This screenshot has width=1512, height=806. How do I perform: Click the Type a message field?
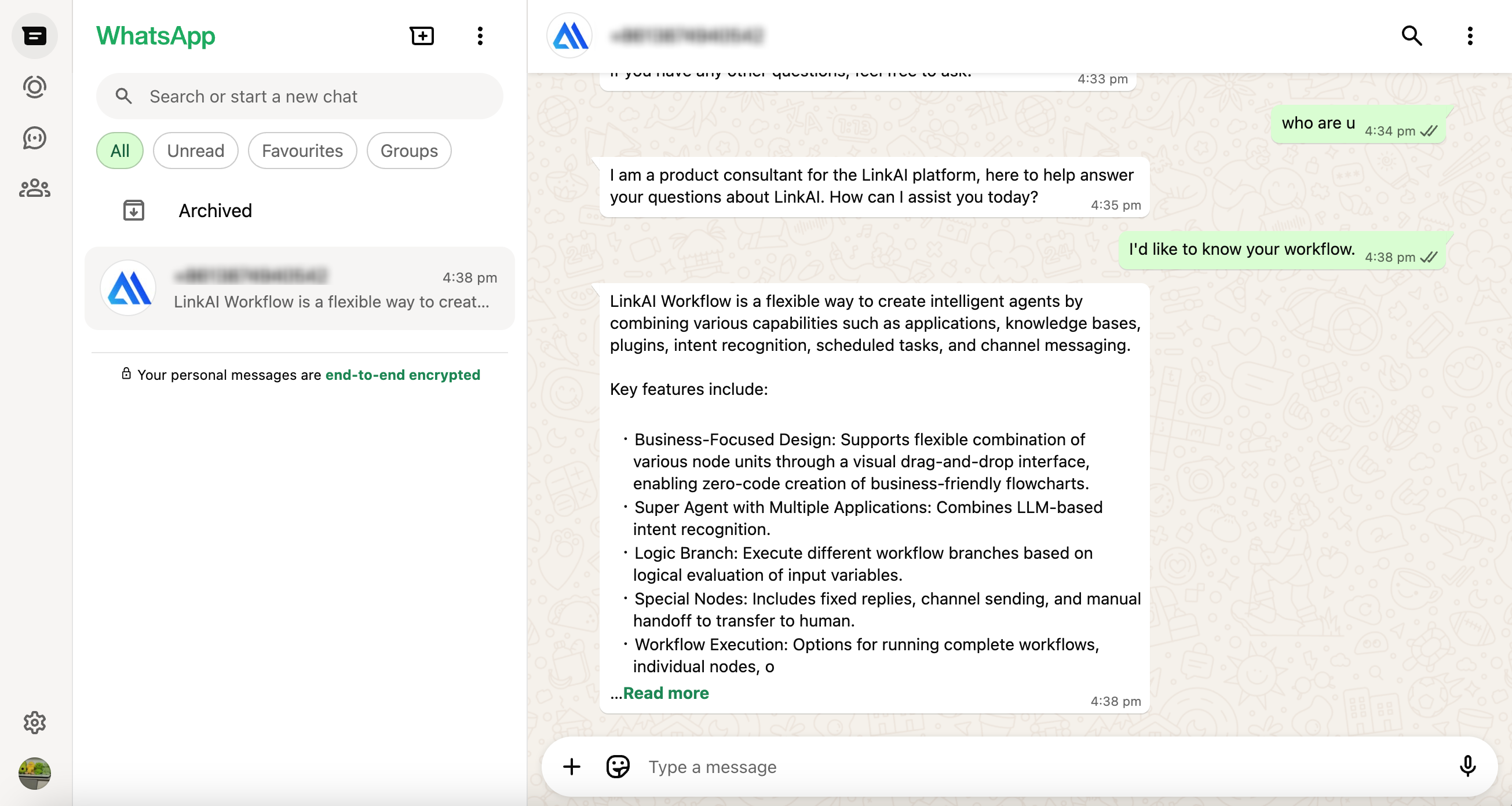(x=998, y=767)
